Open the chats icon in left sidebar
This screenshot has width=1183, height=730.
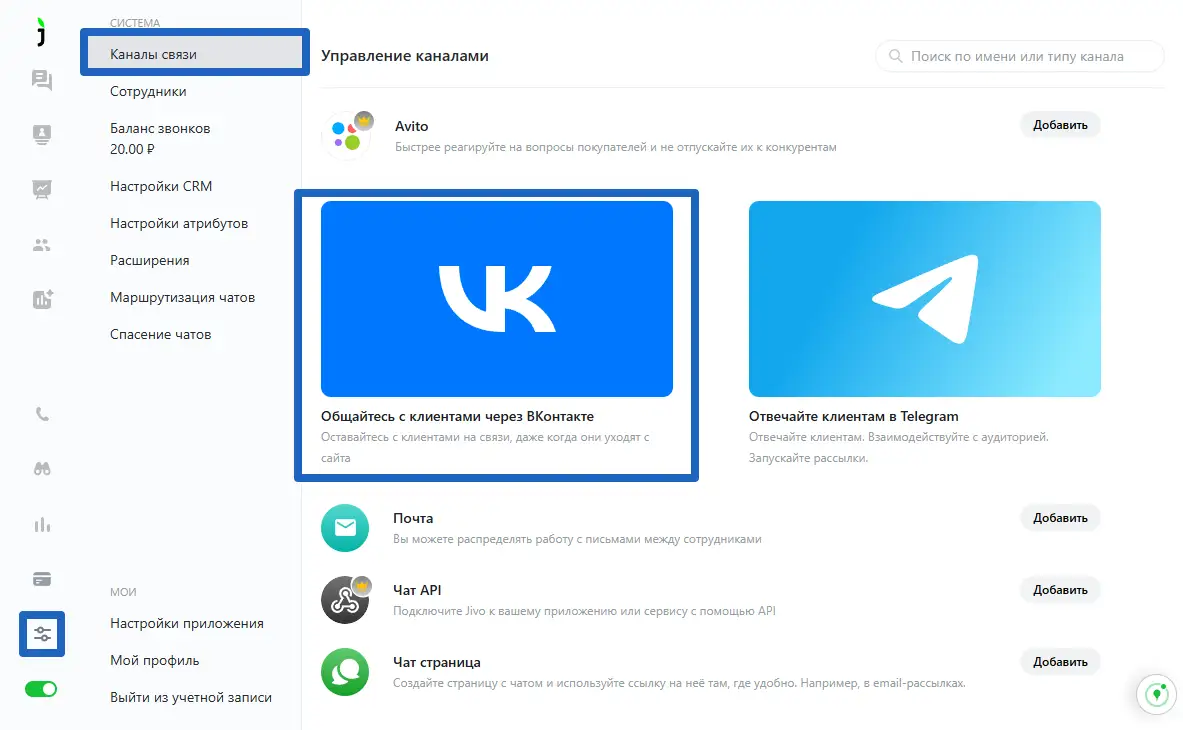(x=41, y=80)
